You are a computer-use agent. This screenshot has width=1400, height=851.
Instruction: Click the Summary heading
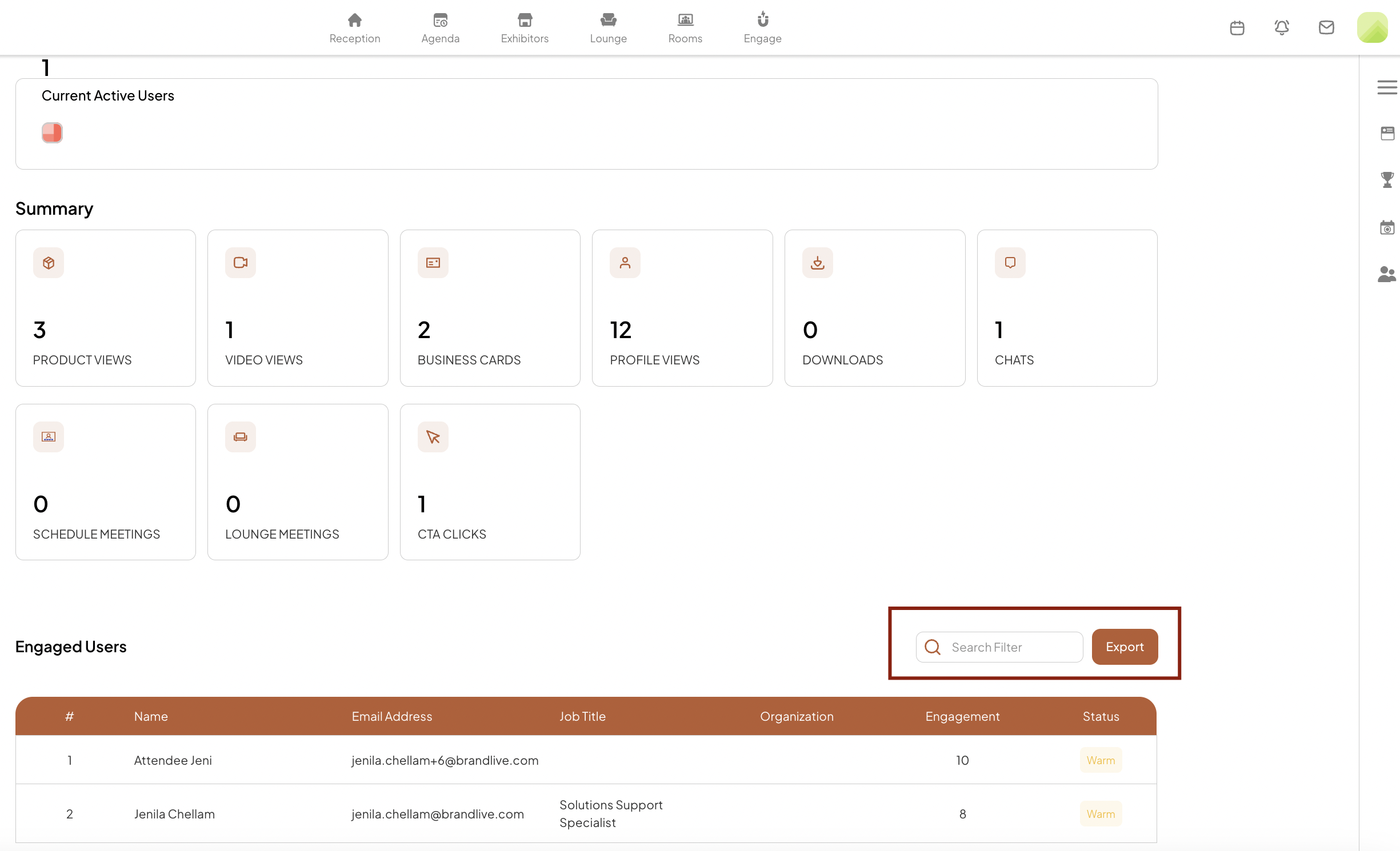[54, 208]
